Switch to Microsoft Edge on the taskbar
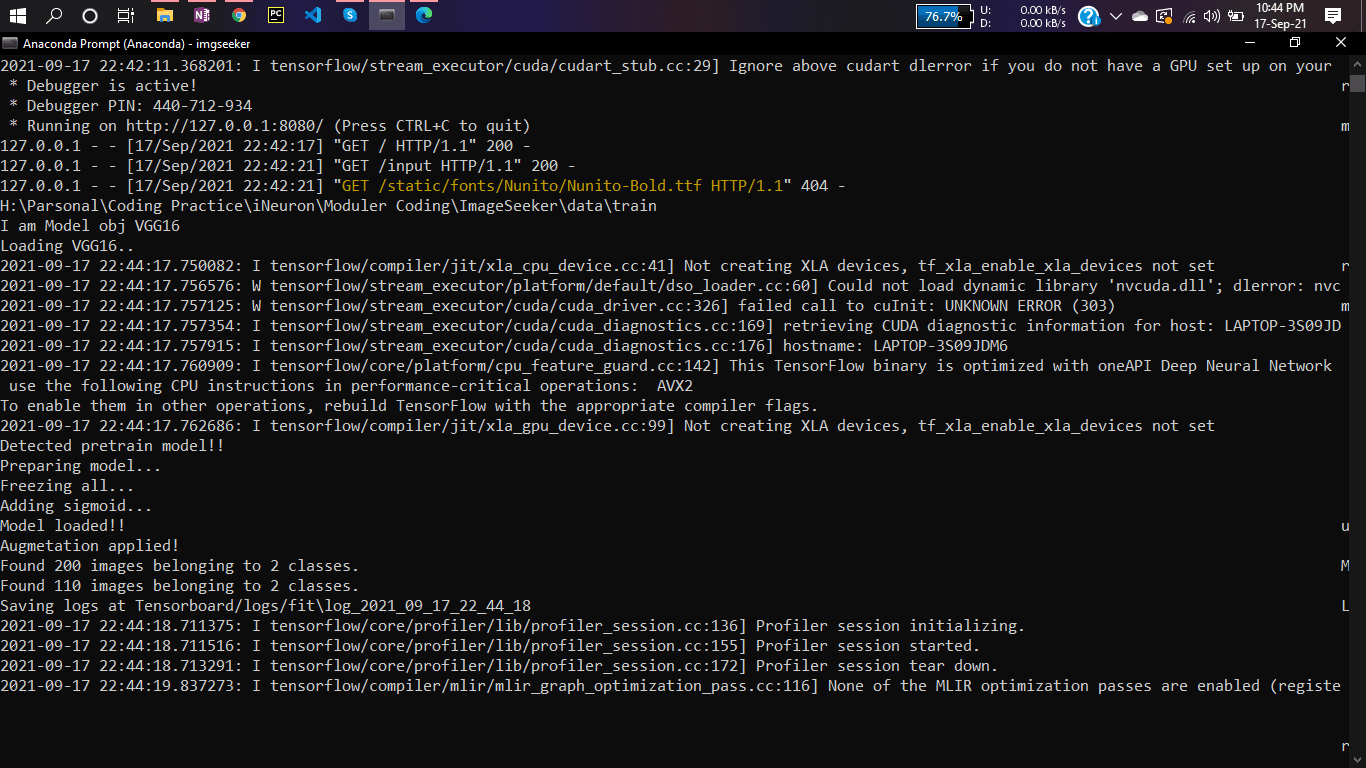The image size is (1366, 768). pyautogui.click(x=424, y=16)
